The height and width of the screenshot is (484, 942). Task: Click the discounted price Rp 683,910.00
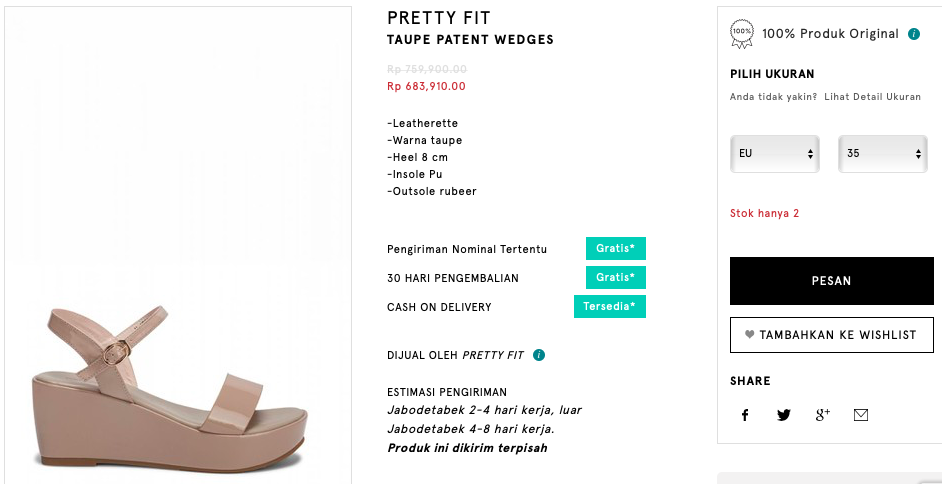point(426,86)
